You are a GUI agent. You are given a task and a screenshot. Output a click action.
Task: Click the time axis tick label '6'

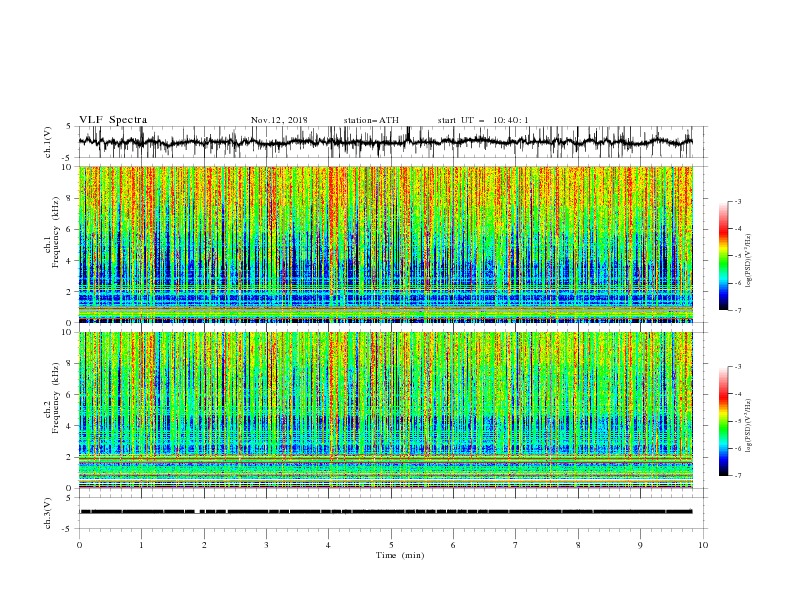point(453,545)
